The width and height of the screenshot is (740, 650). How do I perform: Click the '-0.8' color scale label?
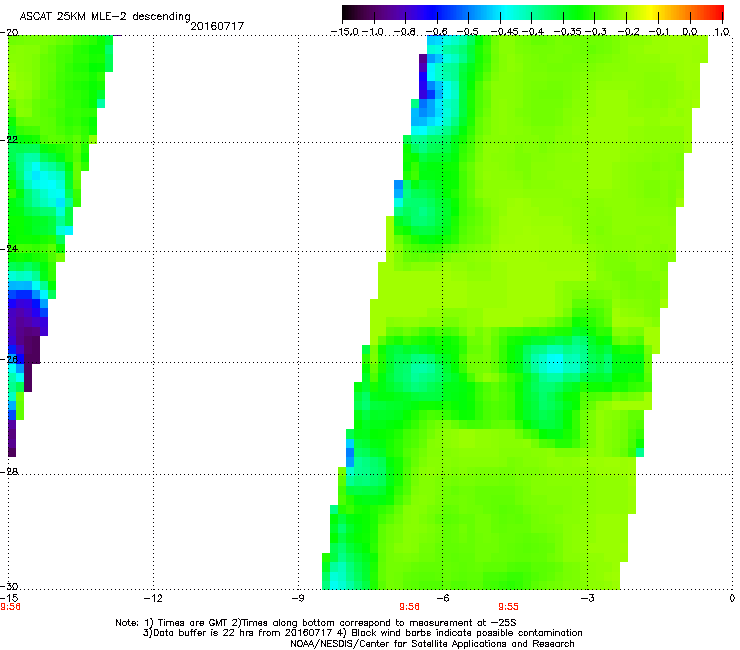(404, 32)
